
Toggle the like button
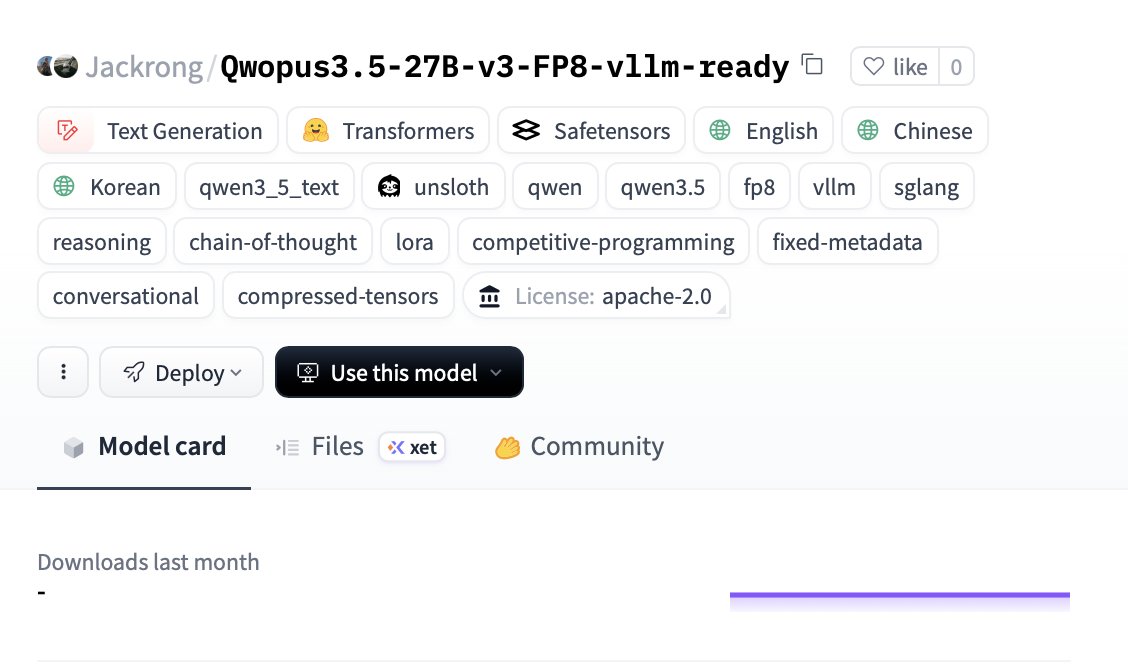pyautogui.click(x=895, y=67)
